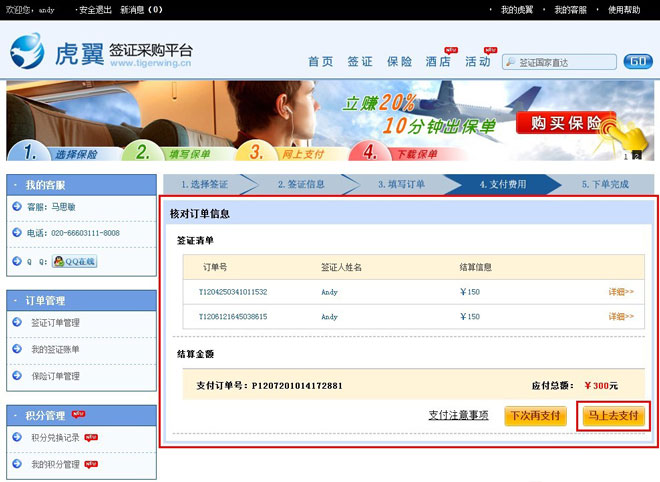Open the 酒店 navigation item
This screenshot has height=482, width=660.
tap(438, 62)
